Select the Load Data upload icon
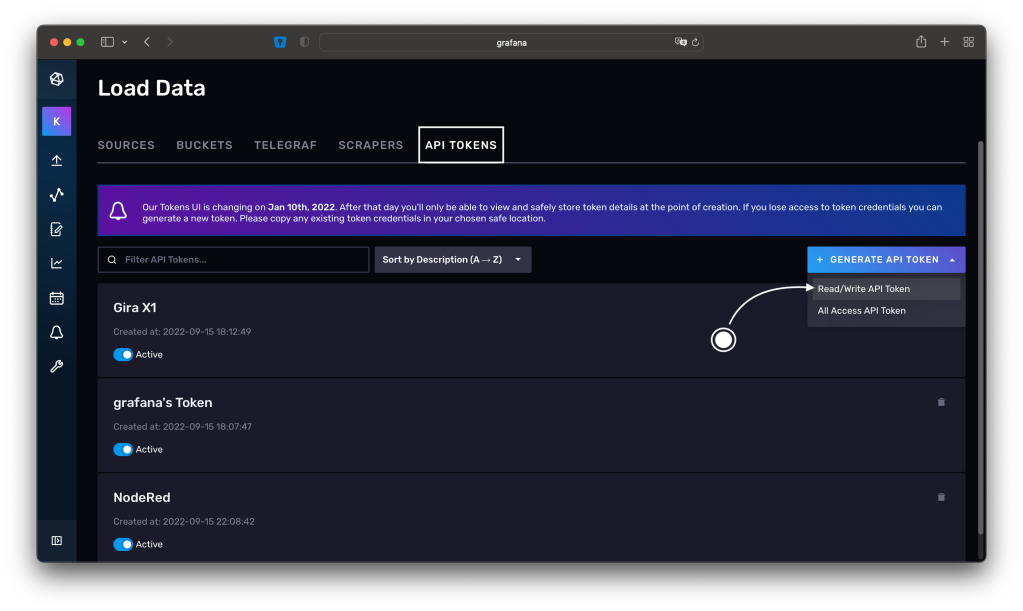This screenshot has width=1023, height=611. pos(56,159)
